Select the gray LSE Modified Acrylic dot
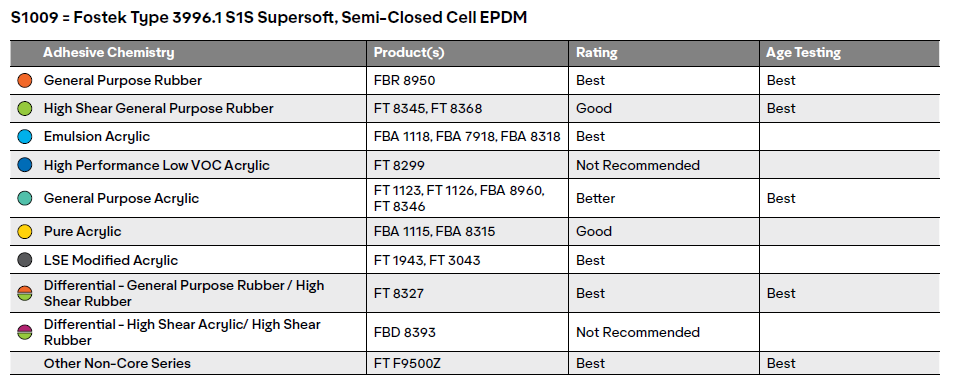Viewport: 954px width, 390px height. [24, 260]
